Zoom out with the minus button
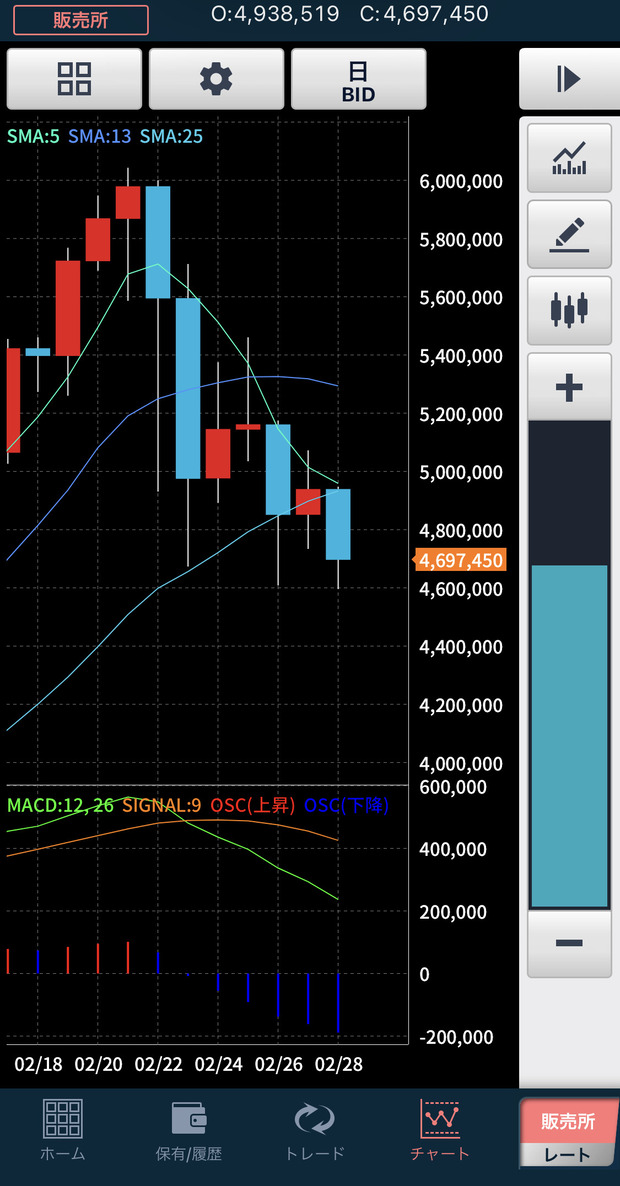 pos(569,943)
